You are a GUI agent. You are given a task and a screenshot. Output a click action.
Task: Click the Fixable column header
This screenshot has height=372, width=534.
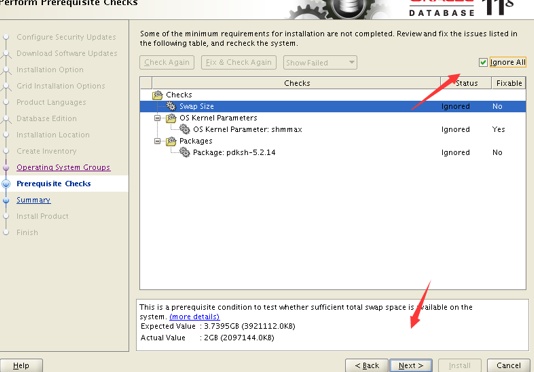tap(509, 83)
